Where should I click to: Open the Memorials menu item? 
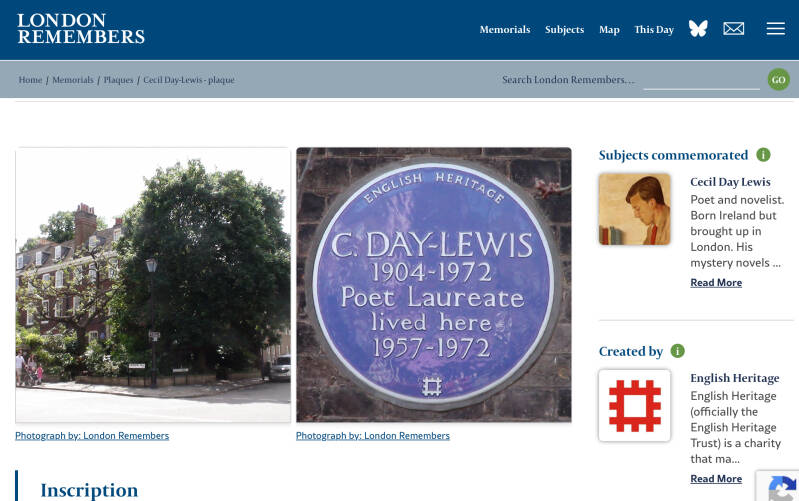click(504, 30)
